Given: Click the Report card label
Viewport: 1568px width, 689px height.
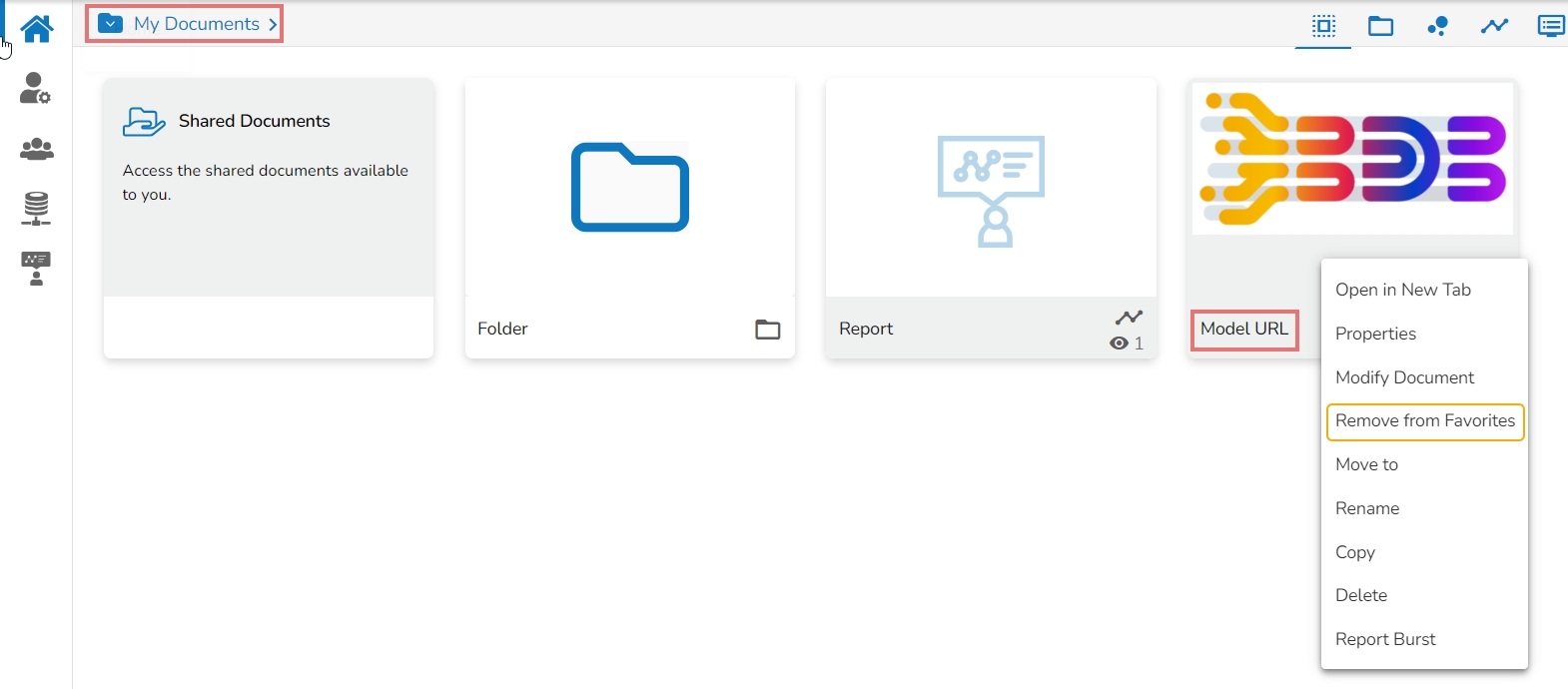Looking at the screenshot, I should point(866,329).
